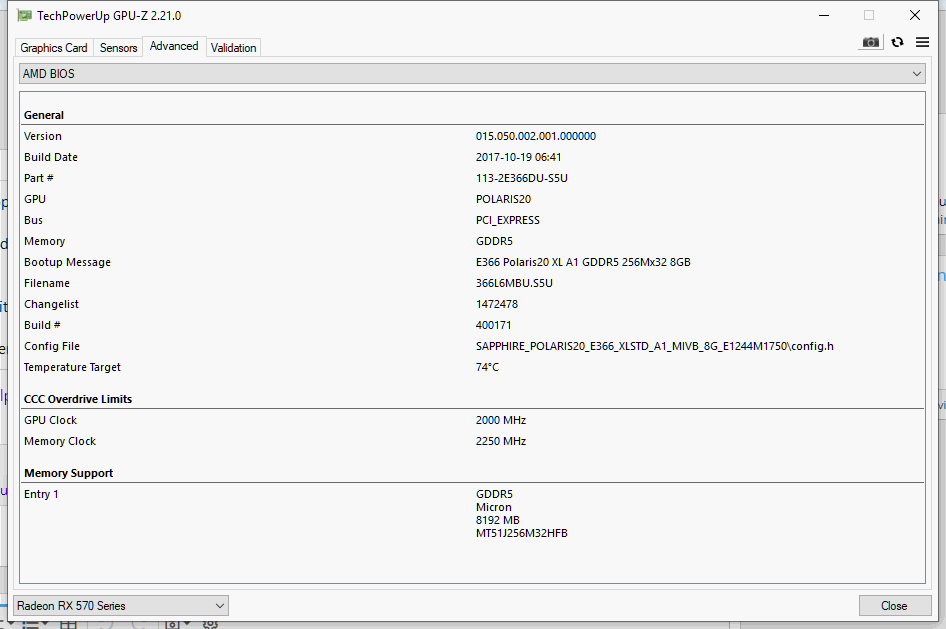946x629 pixels.
Task: Select the Advanced tab
Action: coord(174,46)
